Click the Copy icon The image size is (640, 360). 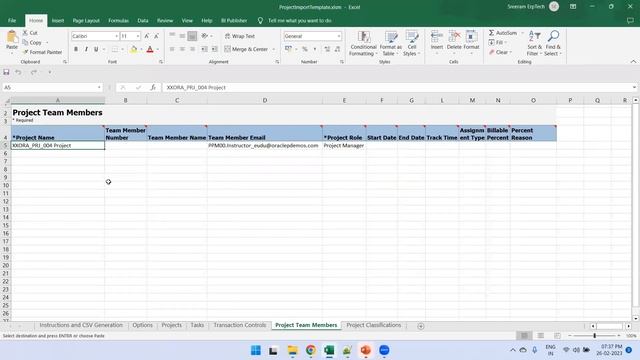[25, 42]
